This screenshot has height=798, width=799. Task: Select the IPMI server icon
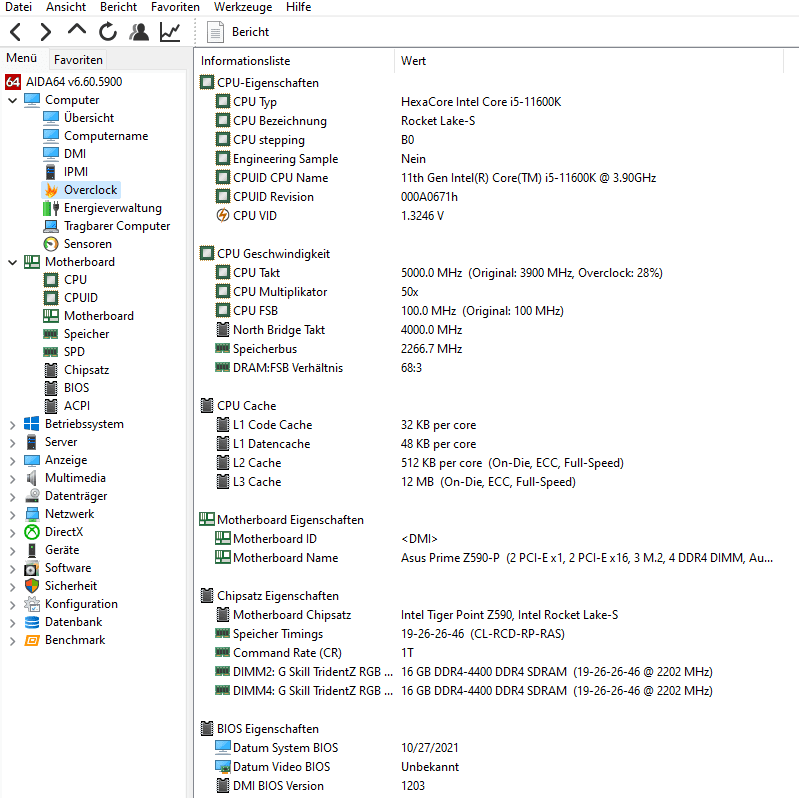[51, 172]
